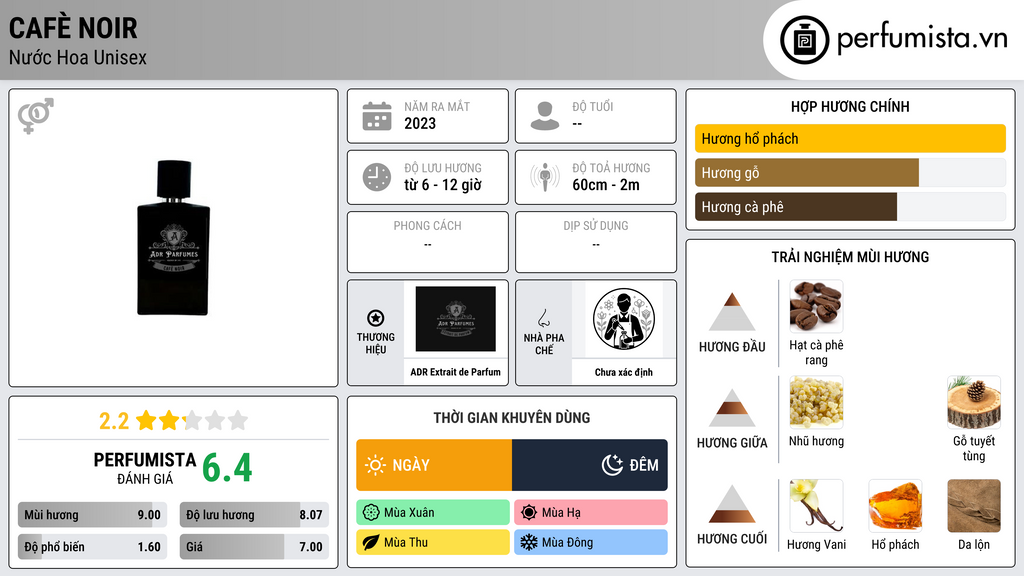
Task: Click the sun icon for Mùa Hạ
Action: (x=529, y=513)
